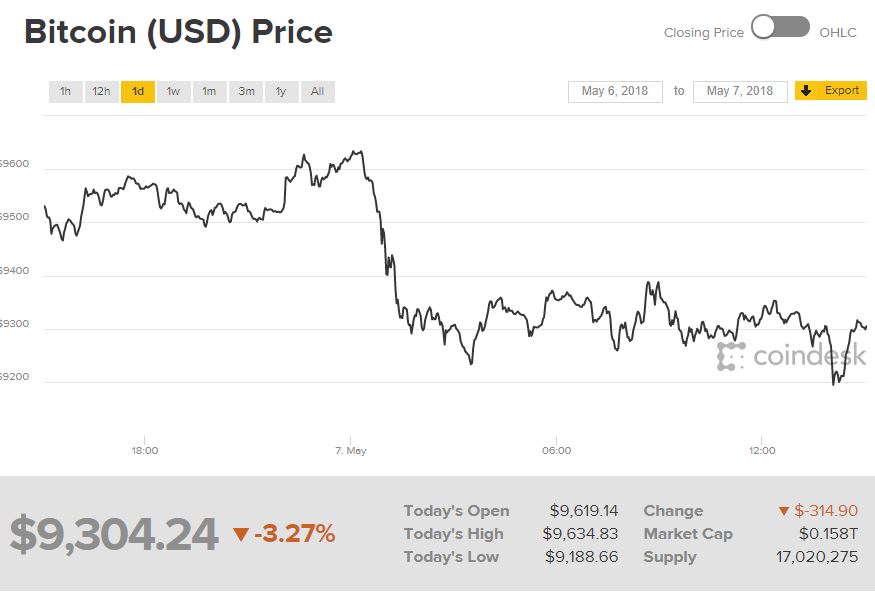Toggle the Closing Price / OHLC switch
Image resolution: width=875 pixels, height=592 pixels.
pyautogui.click(x=780, y=28)
